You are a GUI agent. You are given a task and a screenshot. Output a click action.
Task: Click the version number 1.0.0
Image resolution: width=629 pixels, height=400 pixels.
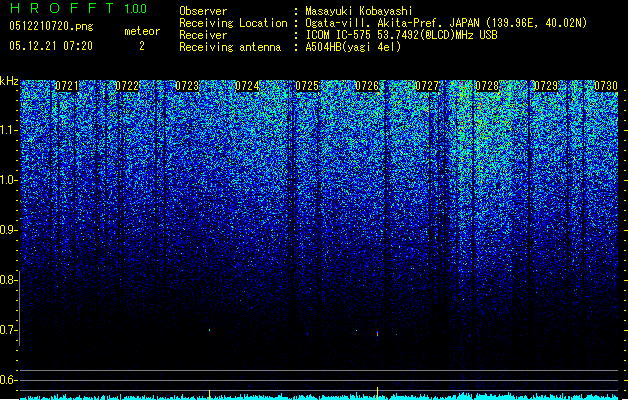pos(136,9)
